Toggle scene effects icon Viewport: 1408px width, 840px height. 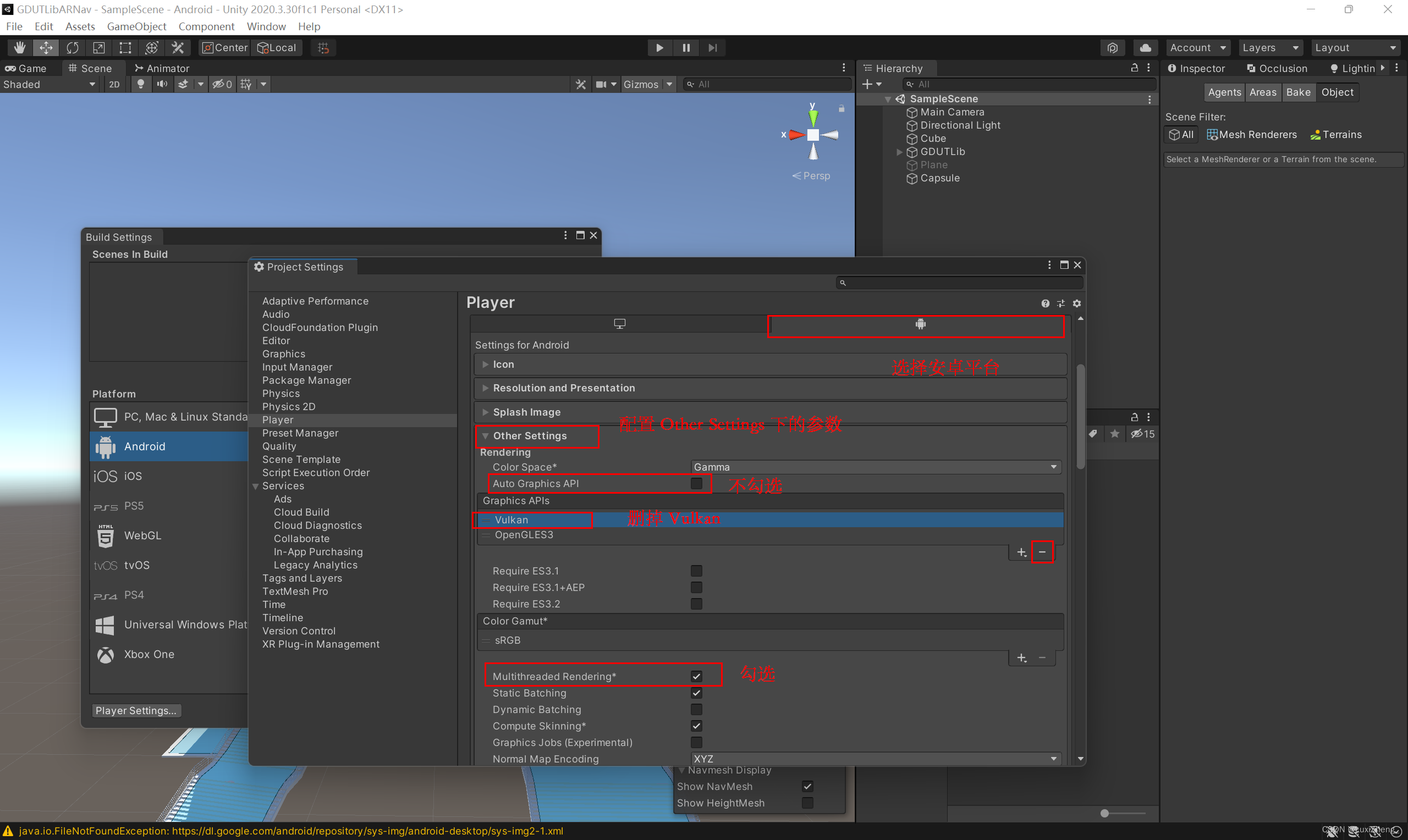pyautogui.click(x=183, y=84)
